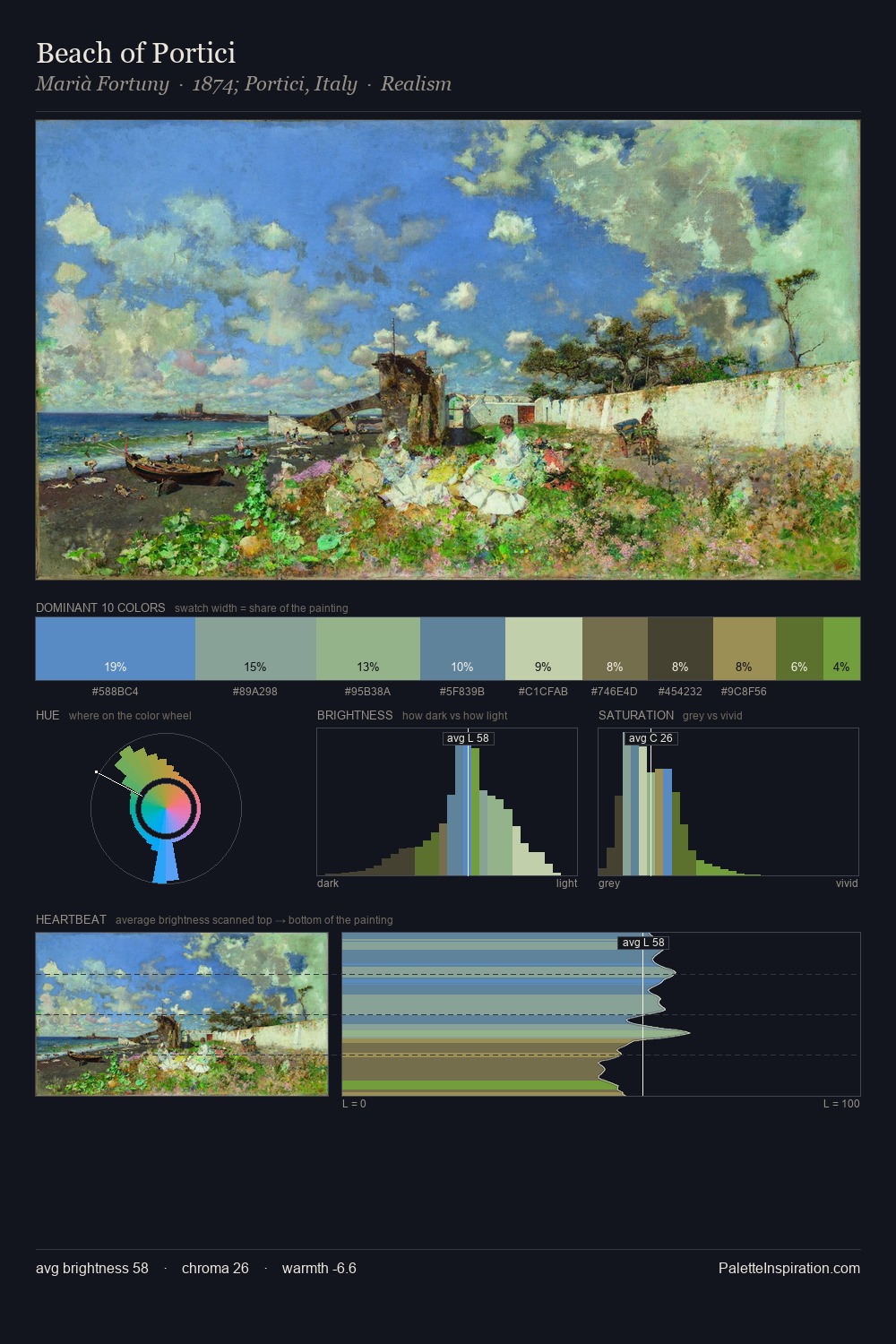
Task: Select the 19% blue swatch #588BC4
Action: [x=116, y=649]
